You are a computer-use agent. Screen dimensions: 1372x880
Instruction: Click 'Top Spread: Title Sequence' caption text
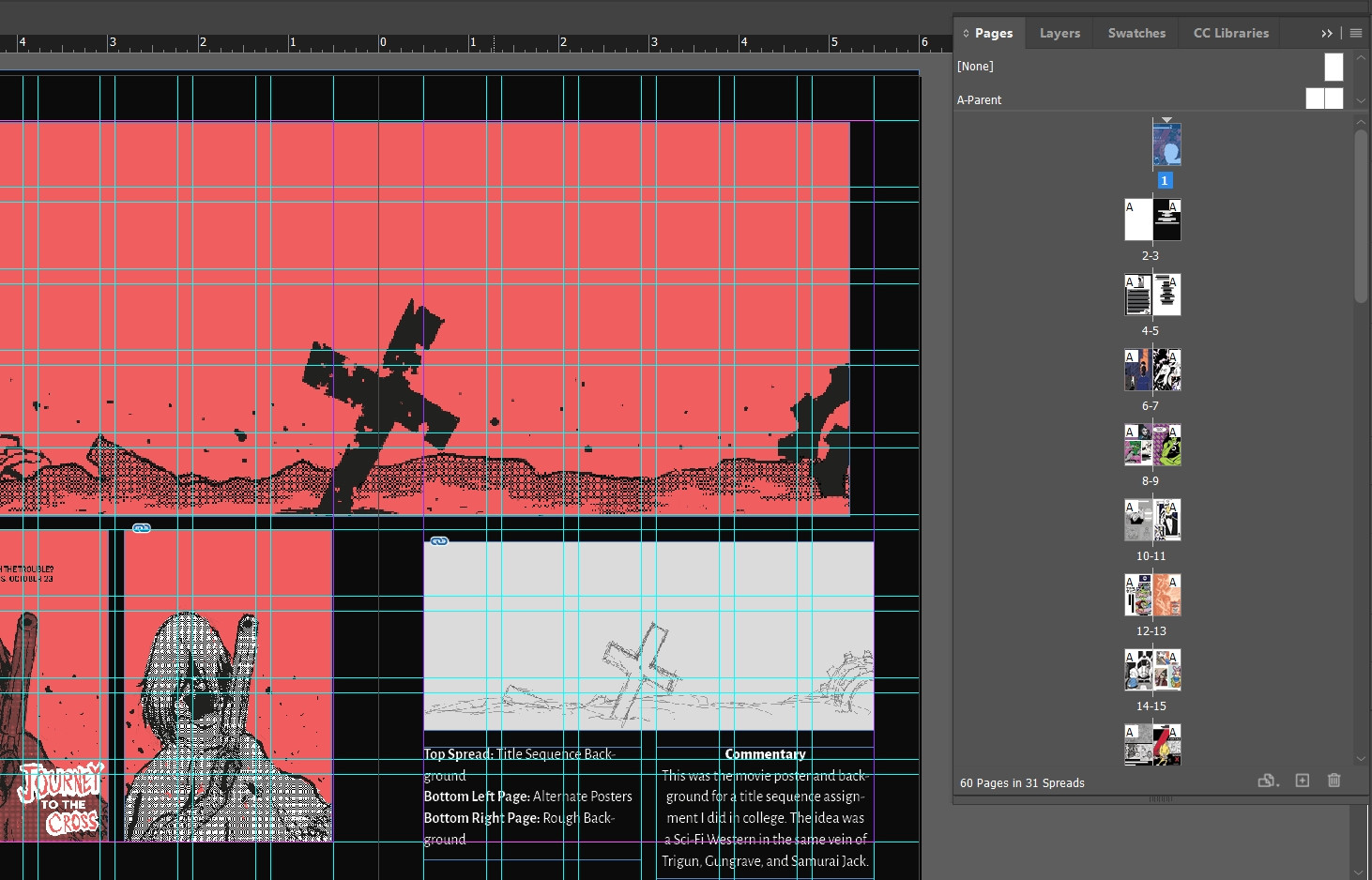tap(519, 754)
